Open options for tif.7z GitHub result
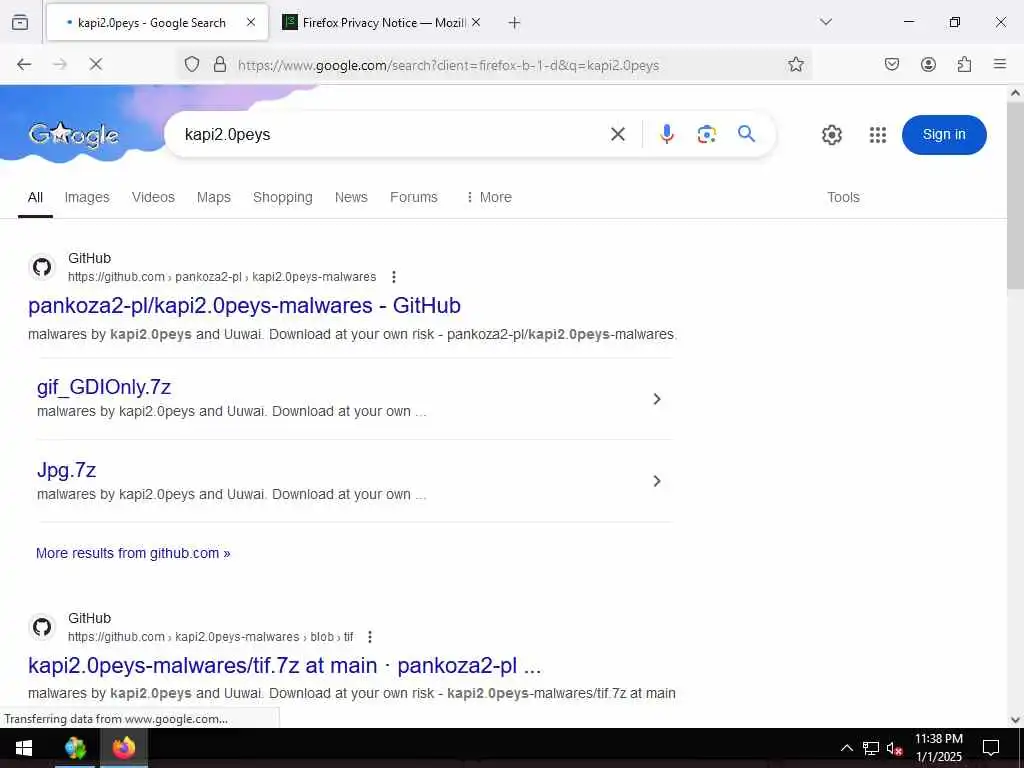The width and height of the screenshot is (1024, 768). pos(370,637)
